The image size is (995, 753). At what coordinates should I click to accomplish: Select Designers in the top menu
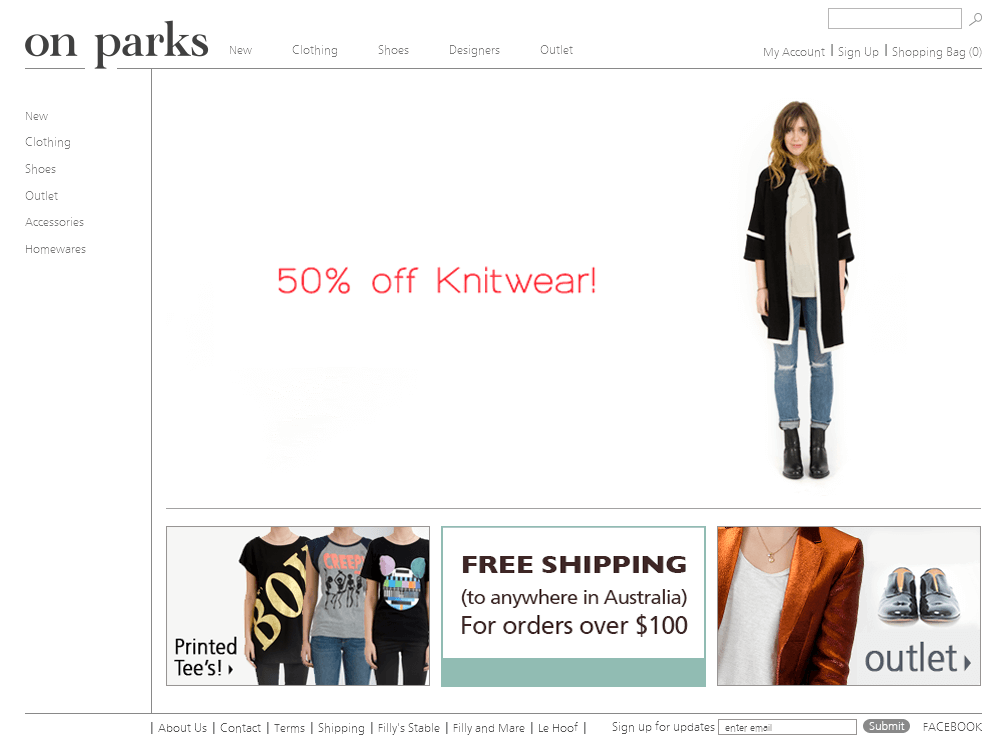[x=474, y=50]
